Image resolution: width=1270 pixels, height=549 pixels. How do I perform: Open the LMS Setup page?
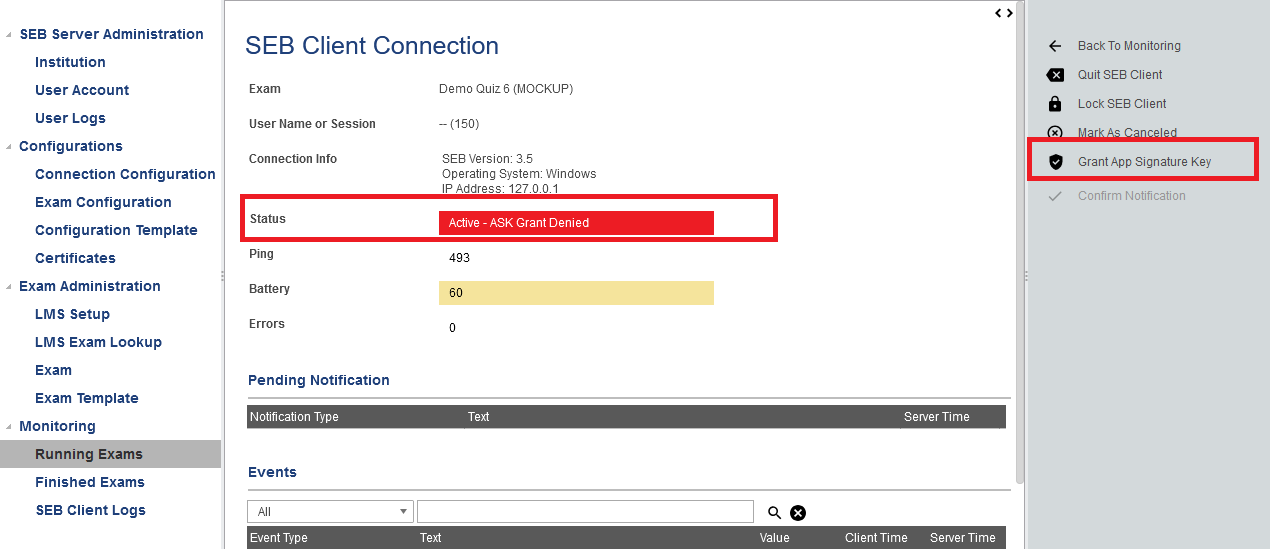point(72,314)
